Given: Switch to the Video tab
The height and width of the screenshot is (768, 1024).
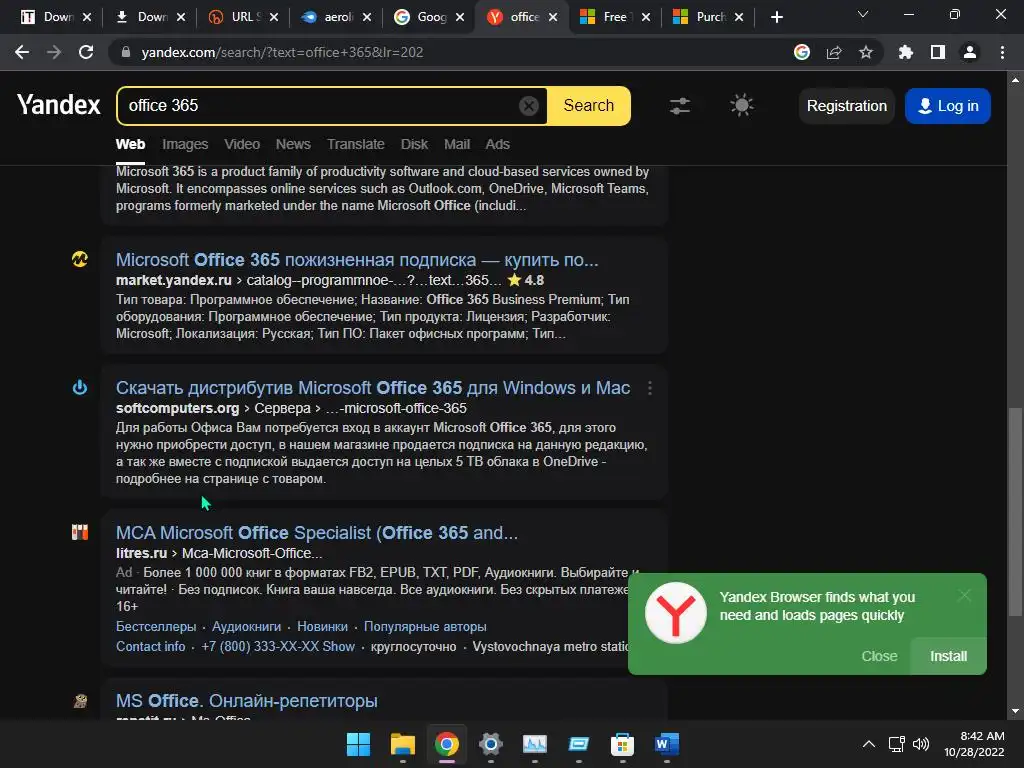Looking at the screenshot, I should 242,144.
